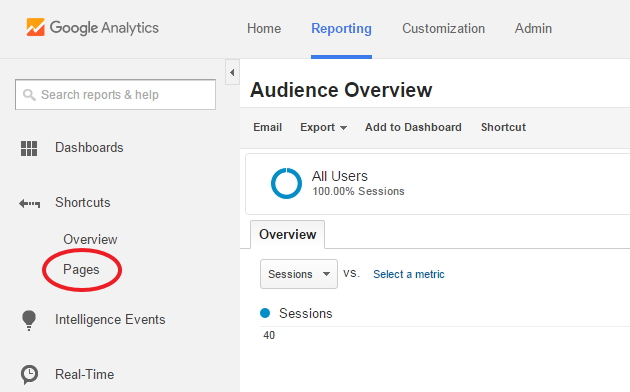Click the blue Sessions legend dot
This screenshot has height=392, width=630.
coord(265,313)
